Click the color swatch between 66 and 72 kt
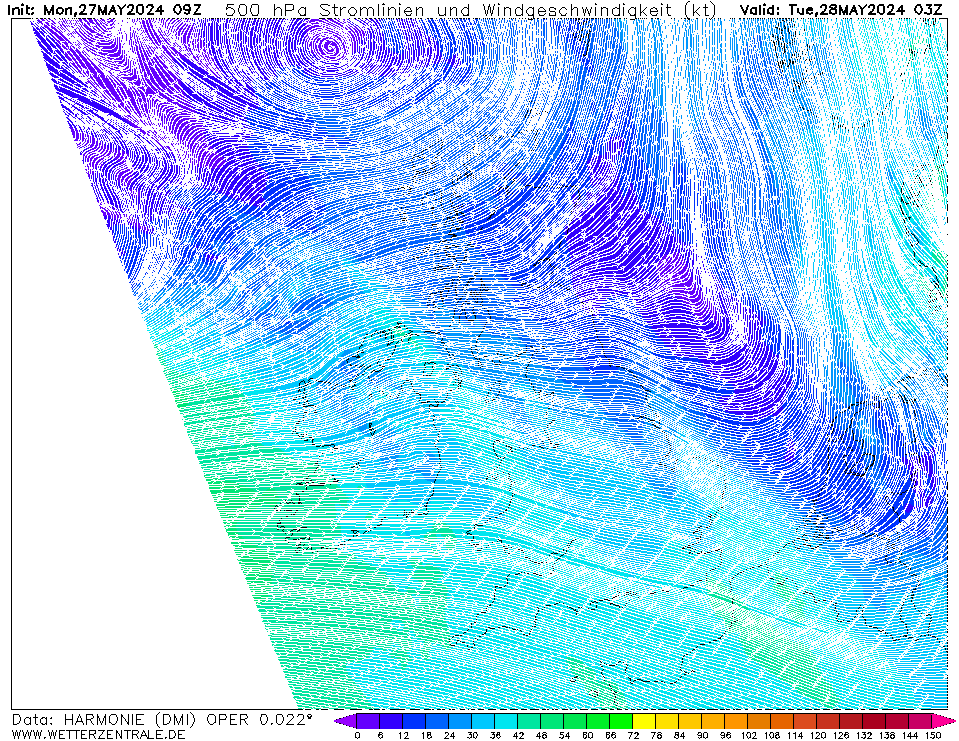The width and height of the screenshot is (959, 741). click(622, 721)
